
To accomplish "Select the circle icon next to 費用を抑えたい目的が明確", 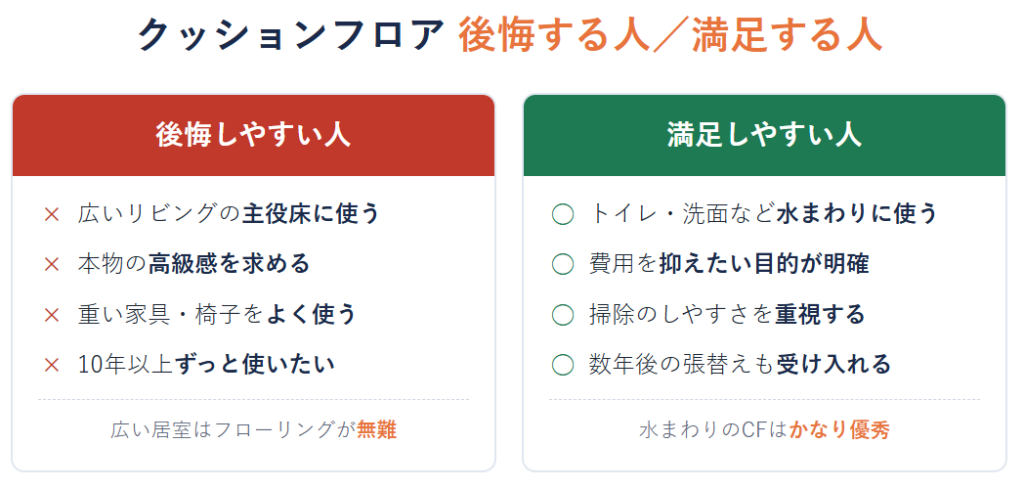I will click(x=562, y=265).
